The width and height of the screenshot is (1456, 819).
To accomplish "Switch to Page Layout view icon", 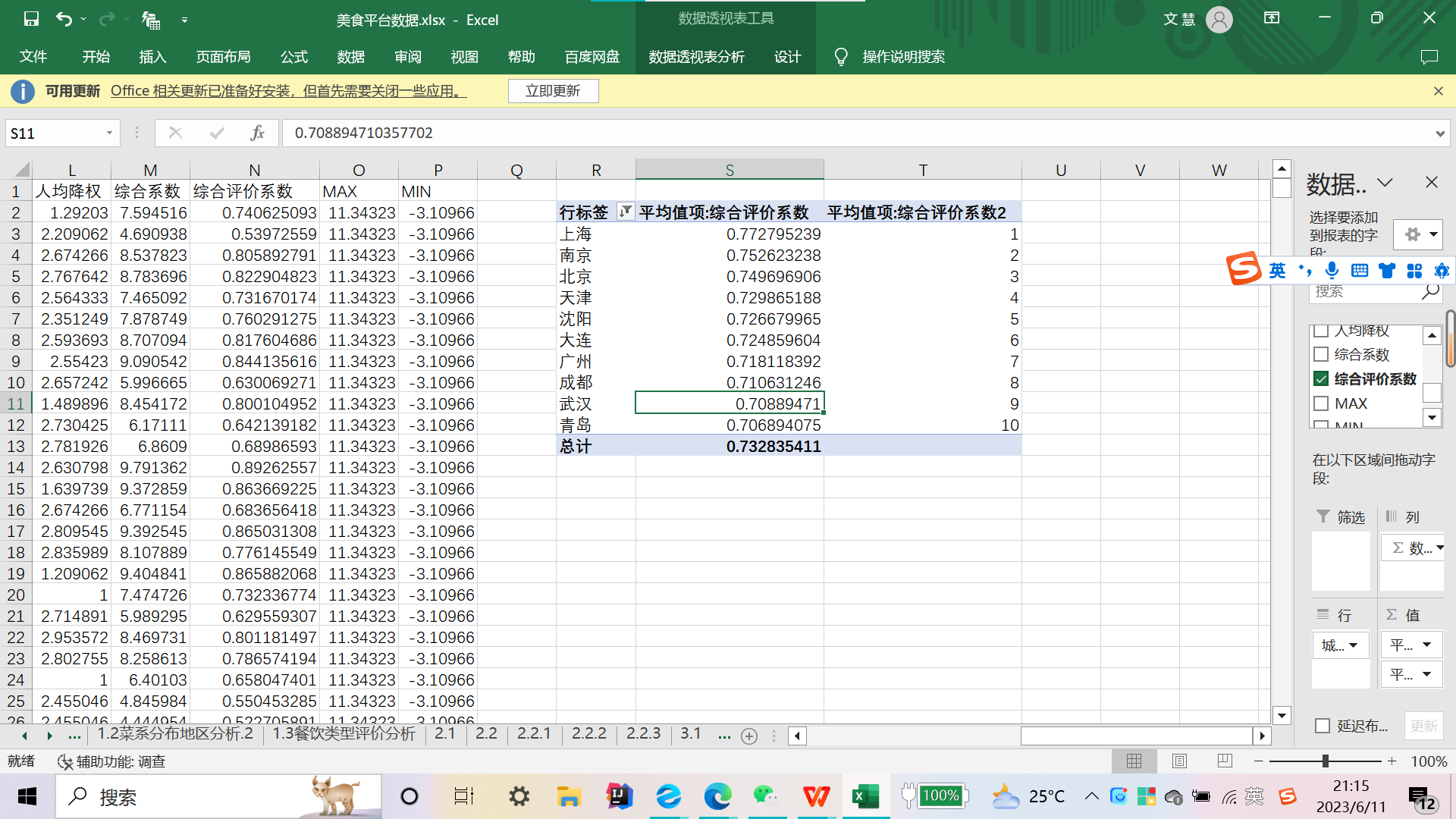I will pos(1179,761).
